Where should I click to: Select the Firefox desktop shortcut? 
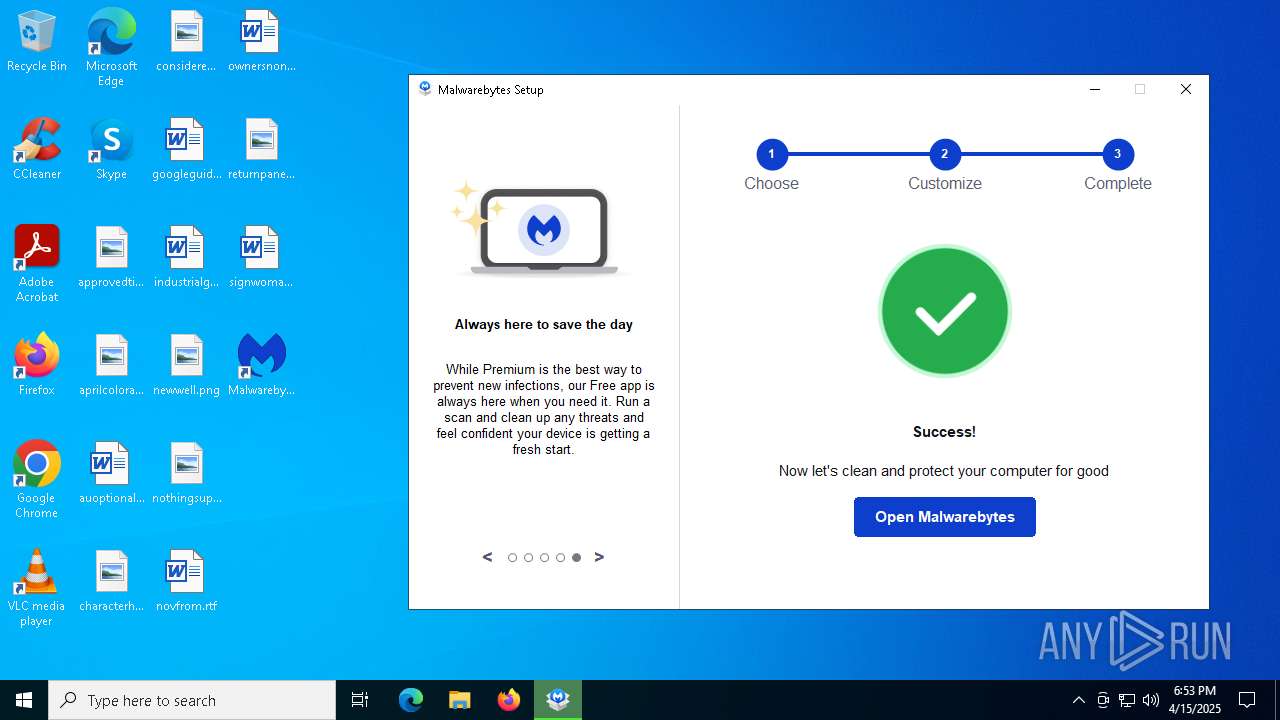click(x=37, y=365)
